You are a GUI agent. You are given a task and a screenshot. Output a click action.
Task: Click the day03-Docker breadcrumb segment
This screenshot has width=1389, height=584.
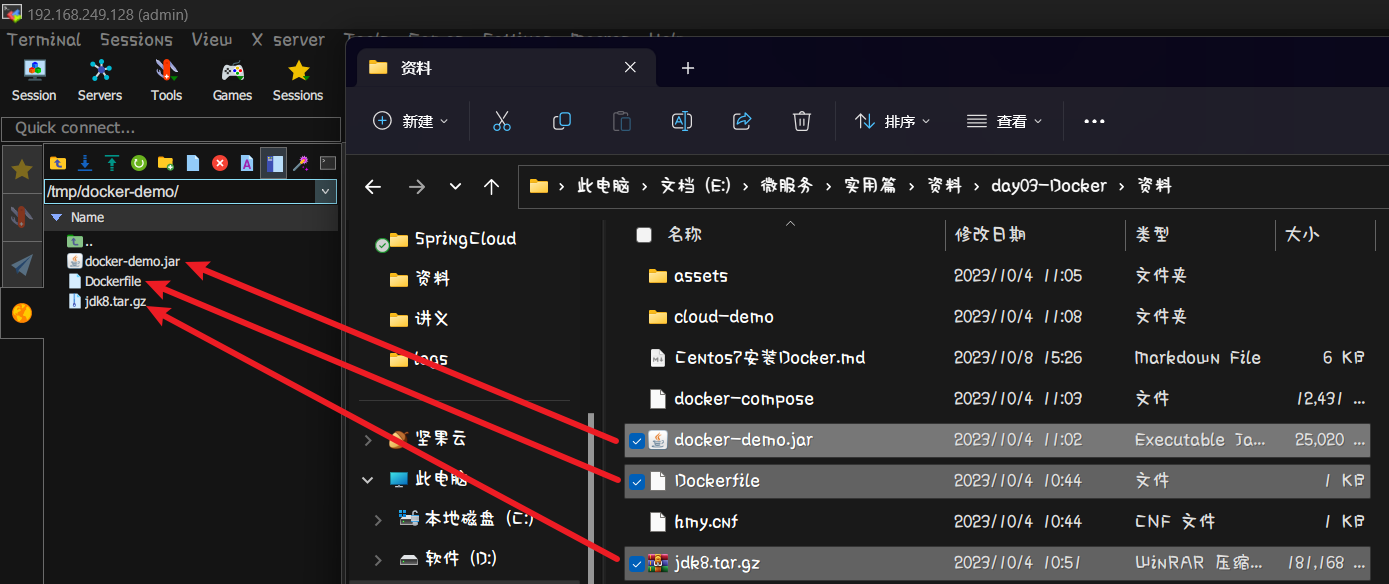click(x=1049, y=186)
